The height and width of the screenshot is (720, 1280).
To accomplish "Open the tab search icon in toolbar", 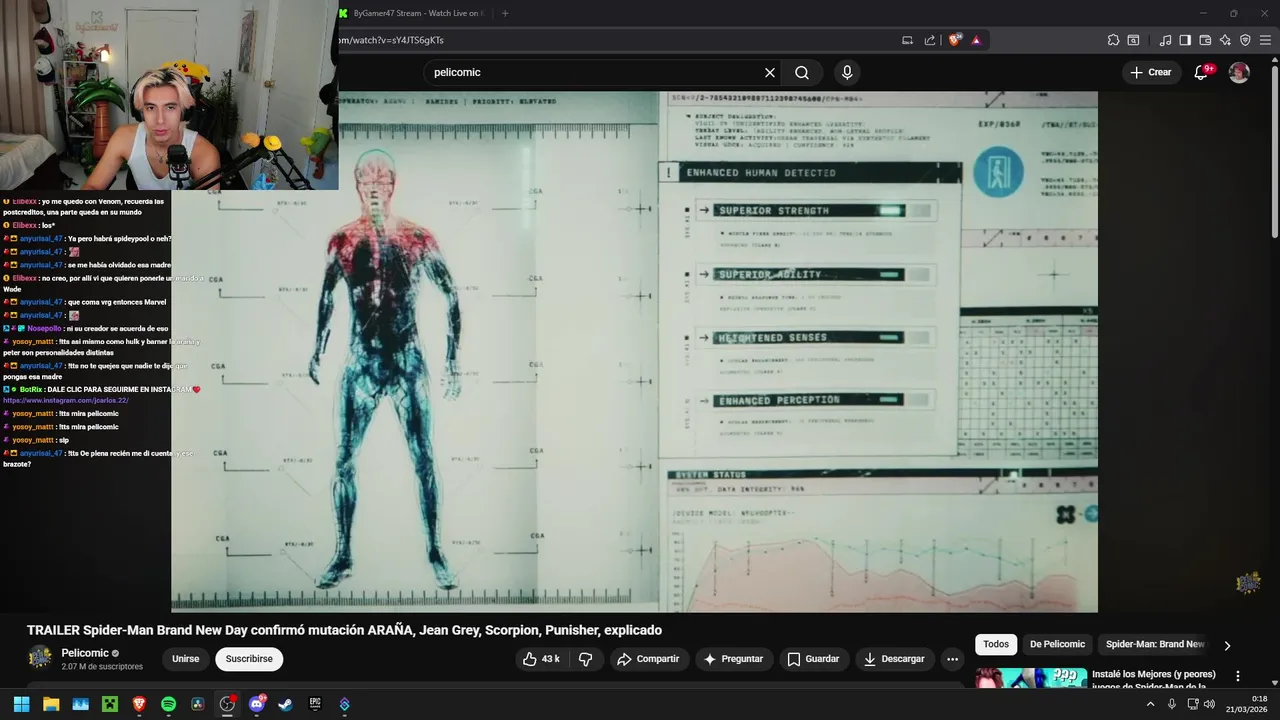I will click(x=1133, y=40).
